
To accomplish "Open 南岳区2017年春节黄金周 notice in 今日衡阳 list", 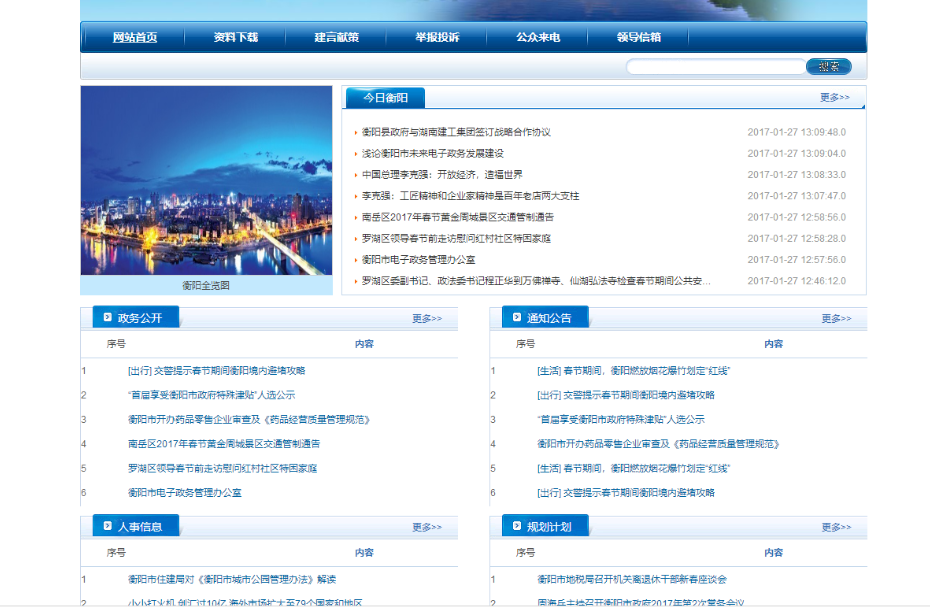I will [x=458, y=217].
